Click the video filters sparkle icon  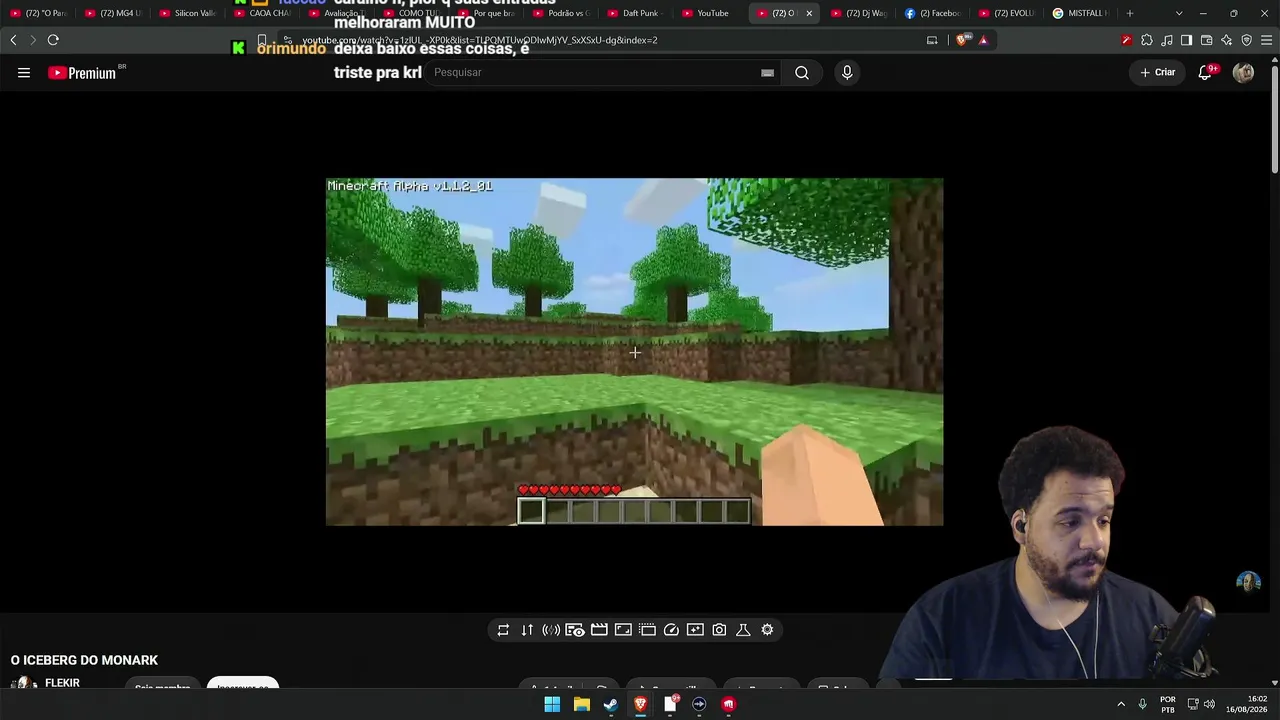695,630
